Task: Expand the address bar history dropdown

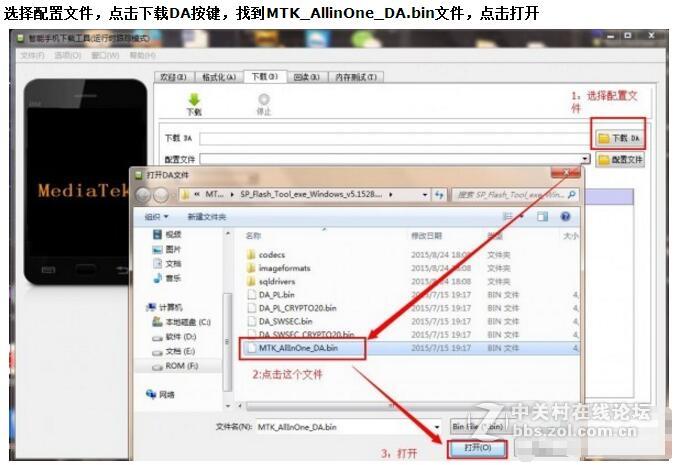Action: click(425, 195)
